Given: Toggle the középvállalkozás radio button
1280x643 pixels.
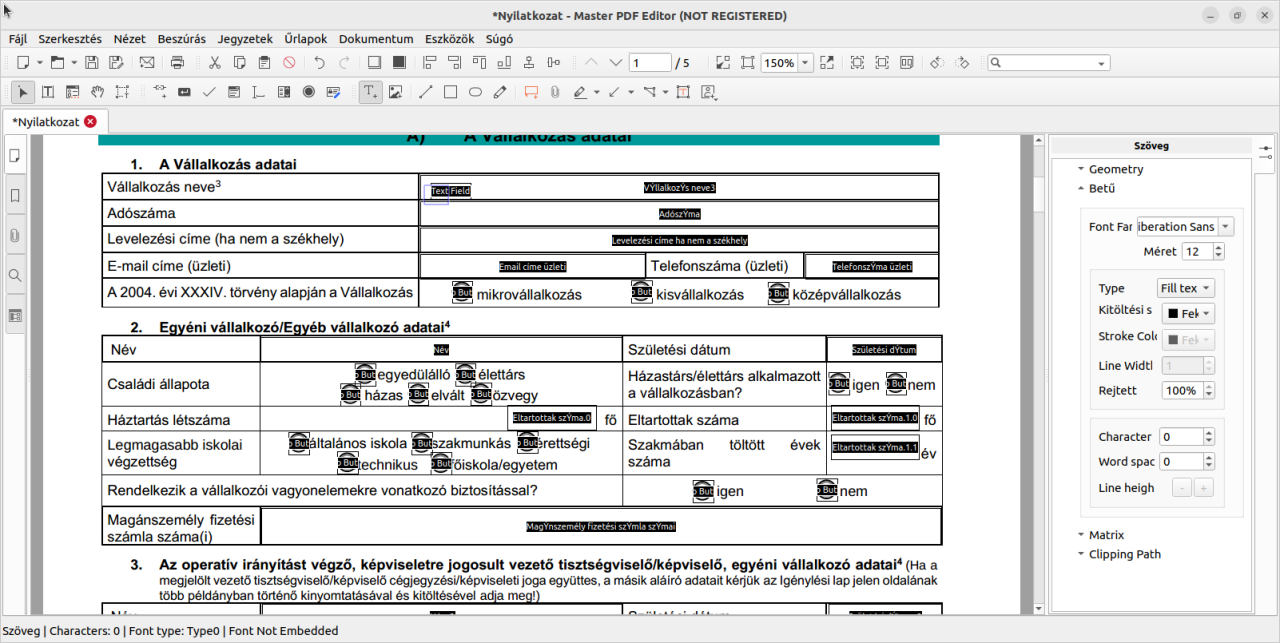Looking at the screenshot, I should point(779,292).
